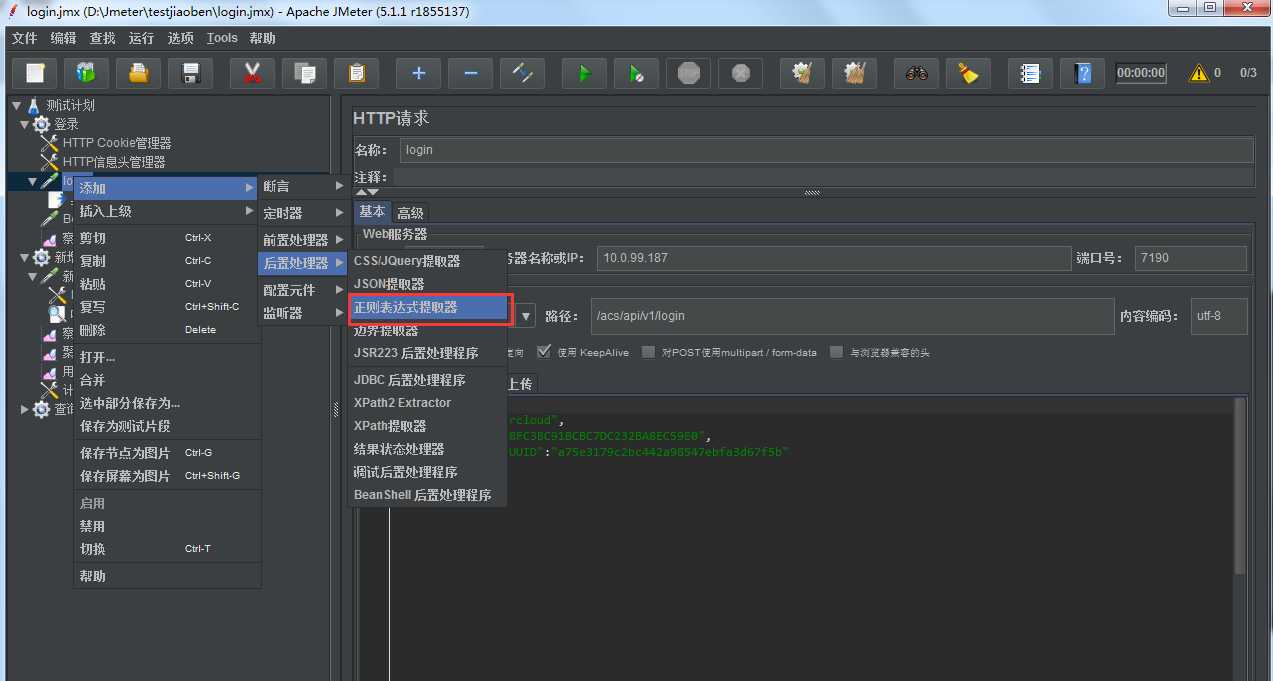Screen dimensions: 1273x681
Task: Click the Stop test toolbar icon
Action: tap(688, 73)
